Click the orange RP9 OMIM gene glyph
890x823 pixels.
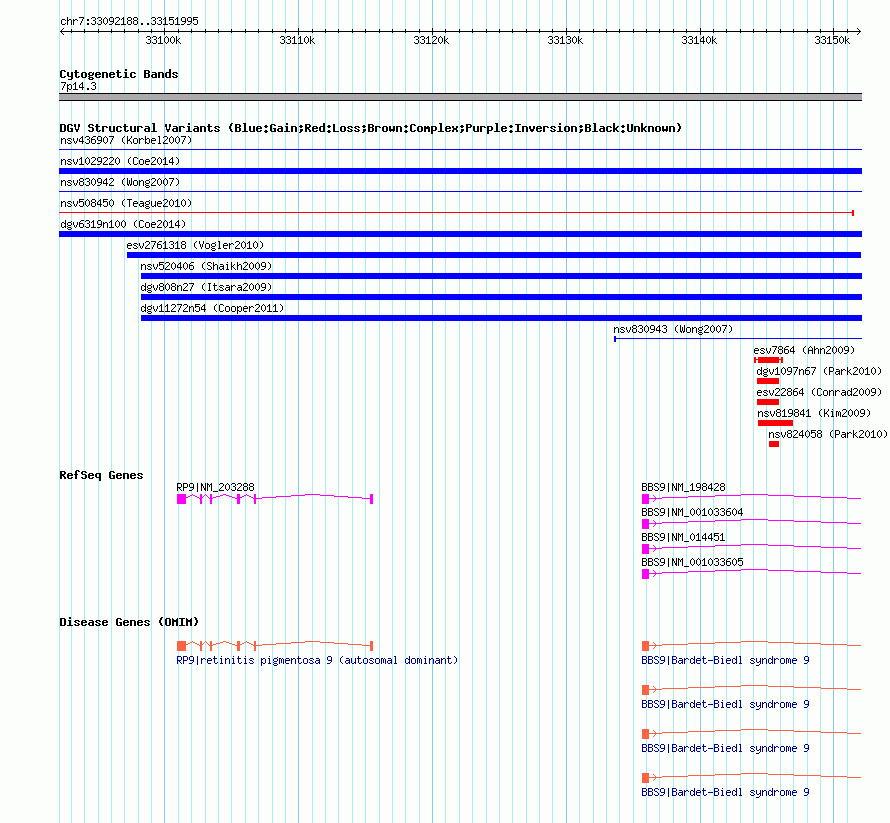click(275, 646)
